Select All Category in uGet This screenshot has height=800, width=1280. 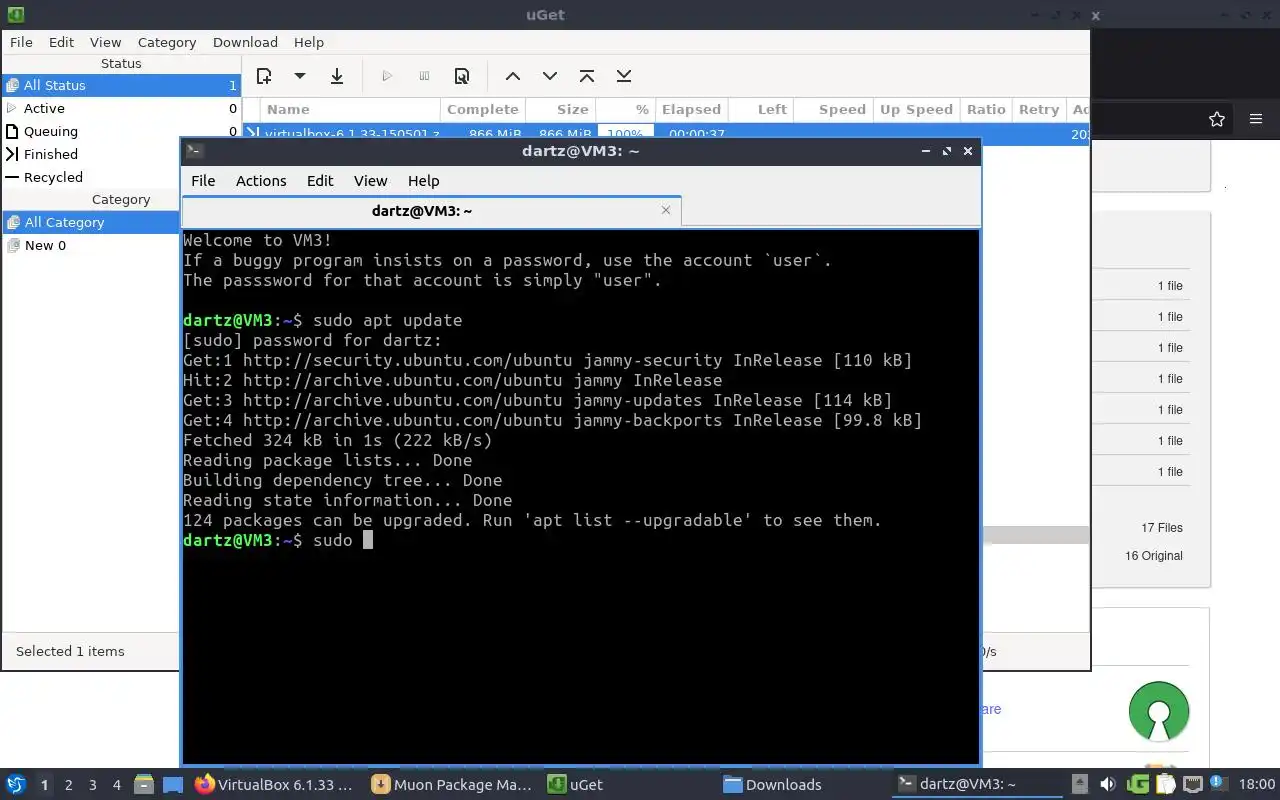click(90, 222)
